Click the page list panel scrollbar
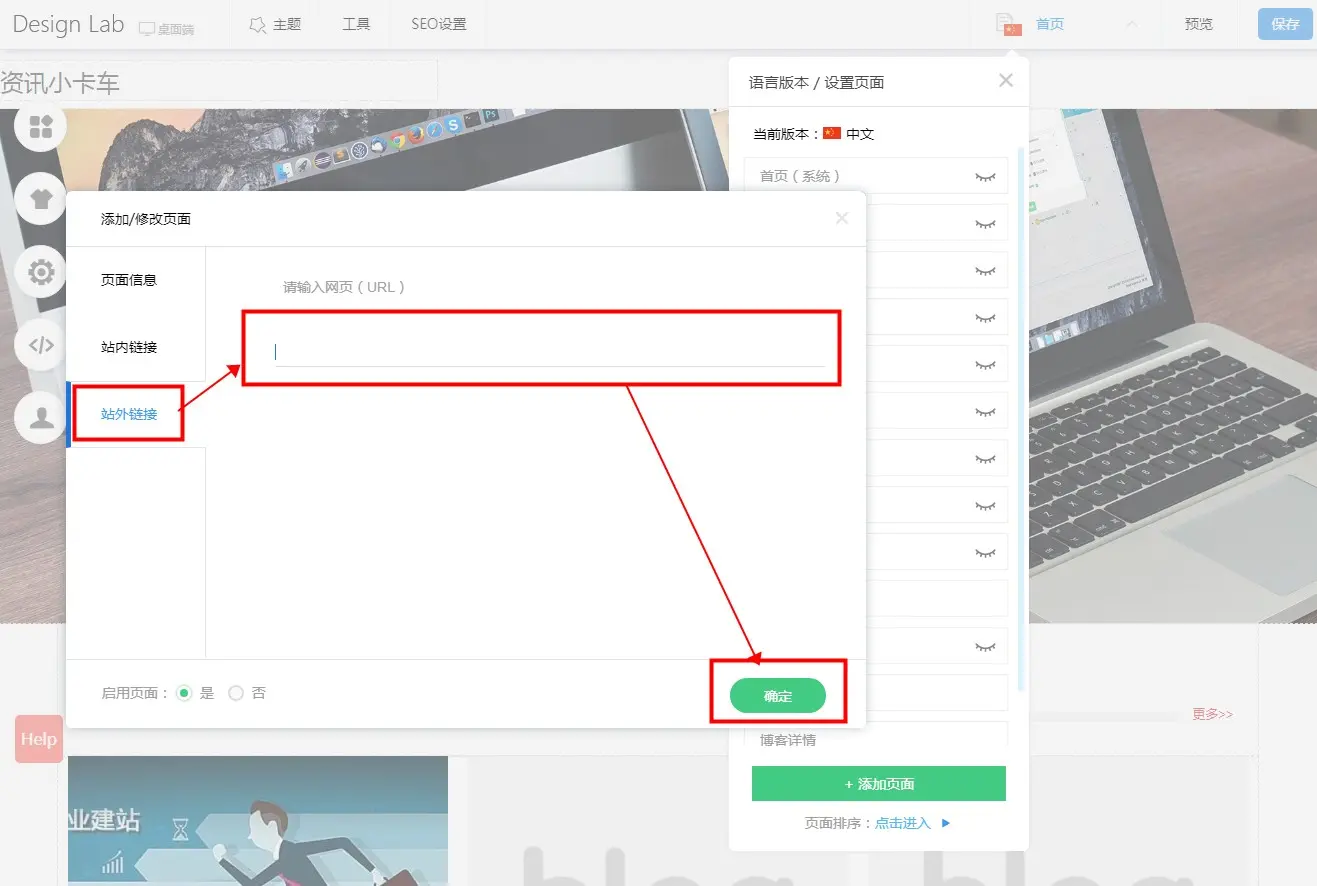This screenshot has height=886, width=1317. pos(1021,400)
